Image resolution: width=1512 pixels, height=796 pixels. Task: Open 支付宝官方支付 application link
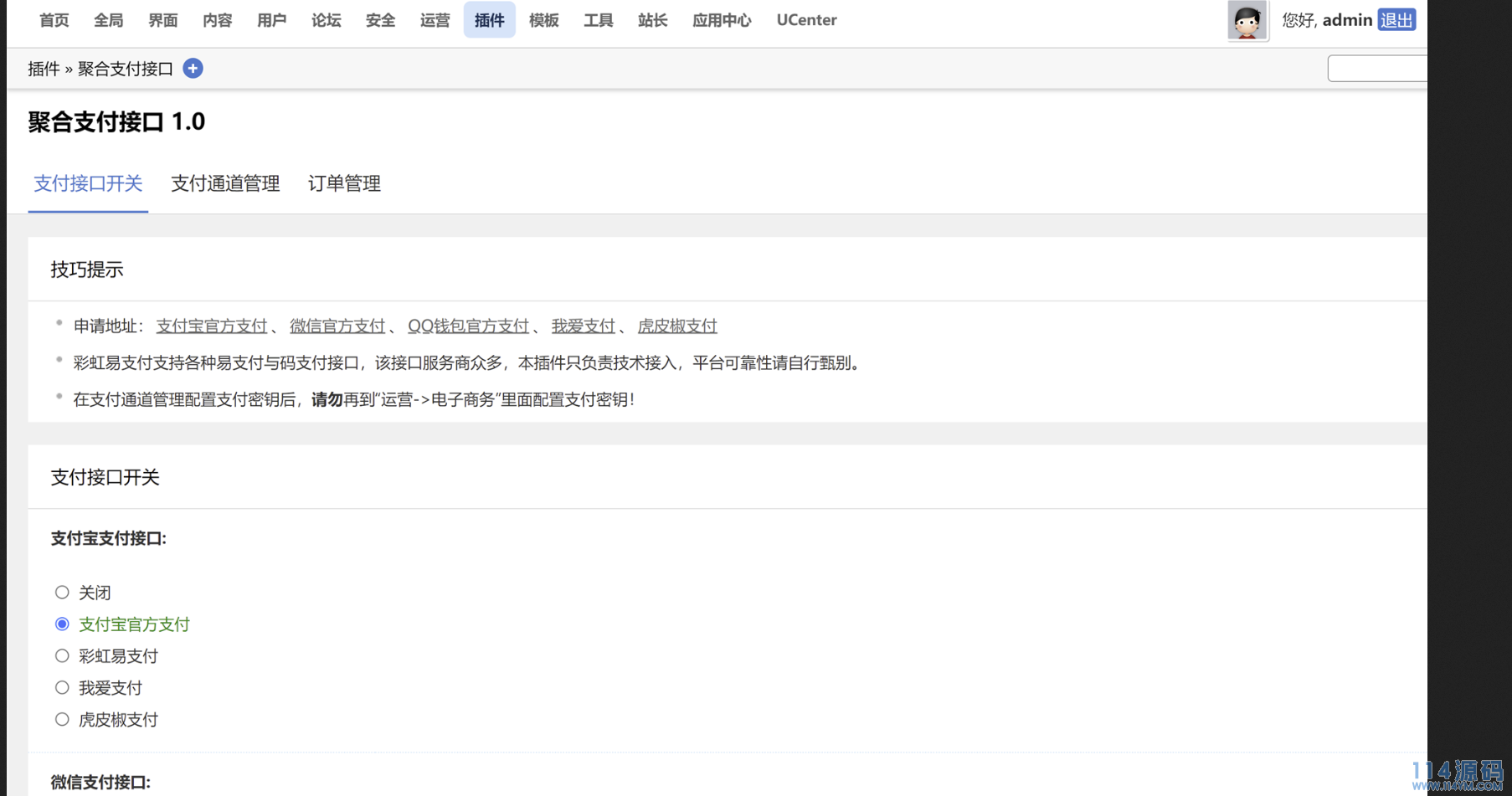pyautogui.click(x=211, y=326)
